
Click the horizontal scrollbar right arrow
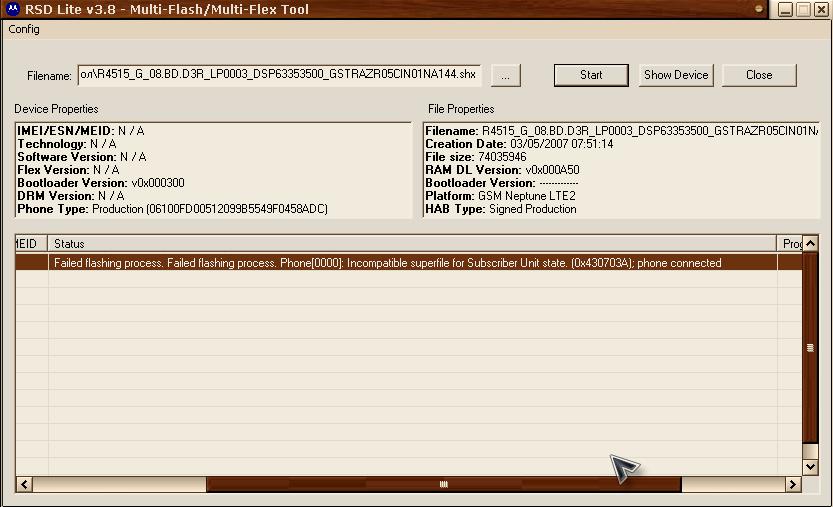(793, 484)
